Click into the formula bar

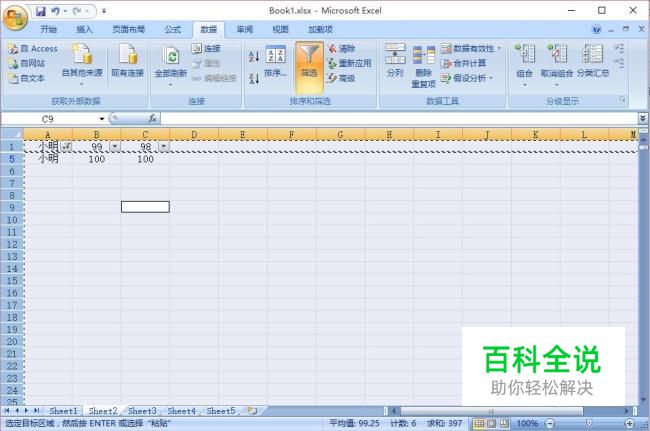399,119
